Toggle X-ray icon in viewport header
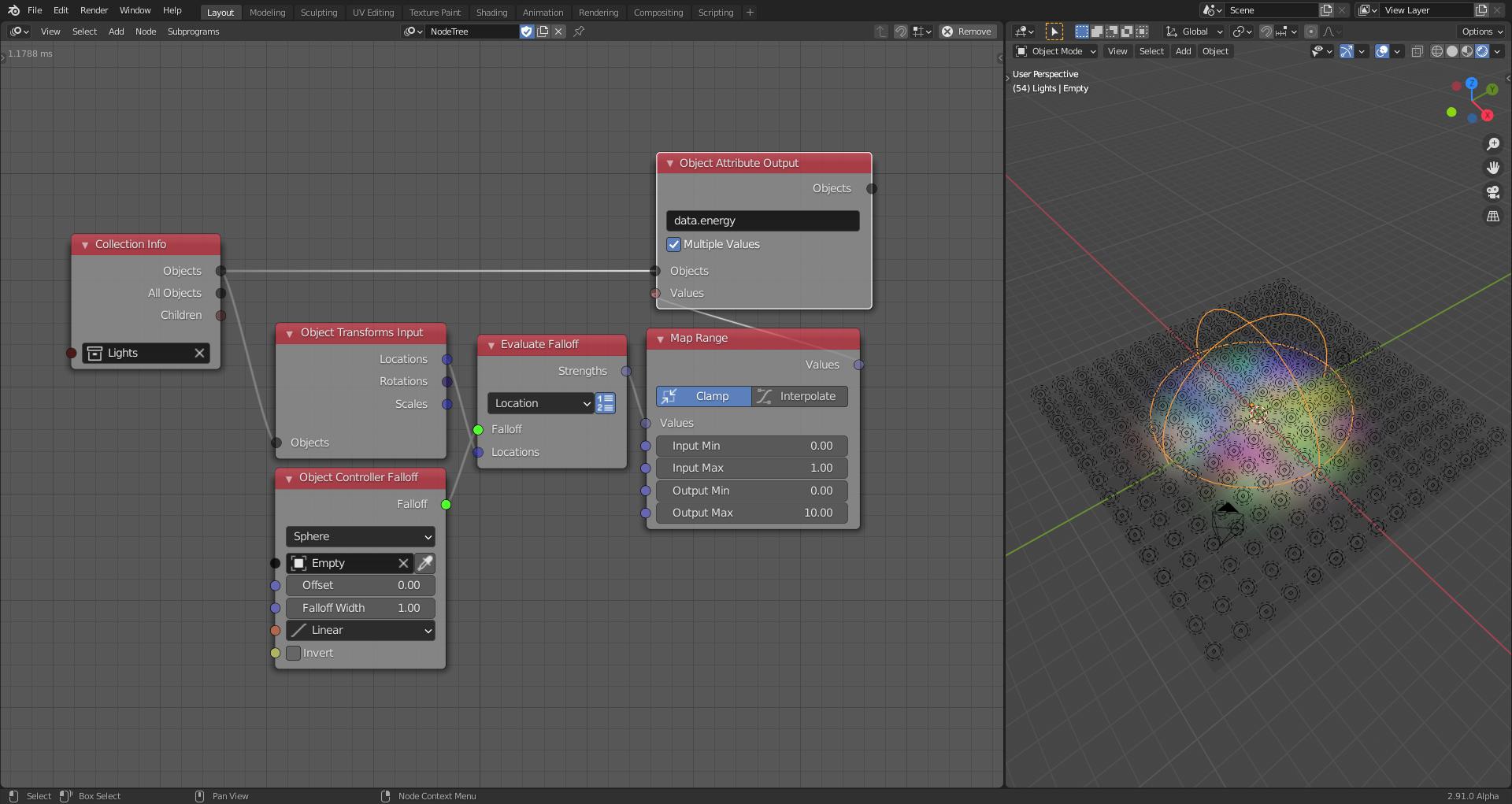Viewport: 1512px width, 804px height. (x=1417, y=51)
